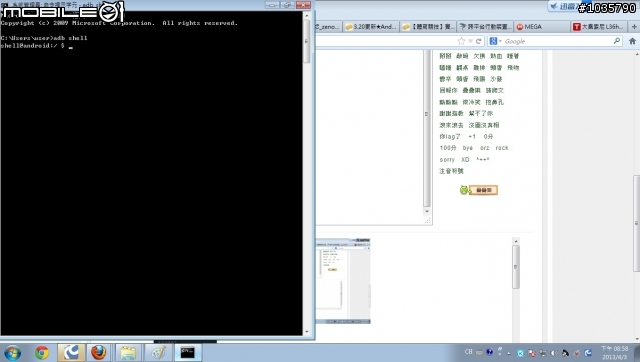Switch to the 3.20更新★And... tab
This screenshot has width=640, height=362.
(371, 27)
